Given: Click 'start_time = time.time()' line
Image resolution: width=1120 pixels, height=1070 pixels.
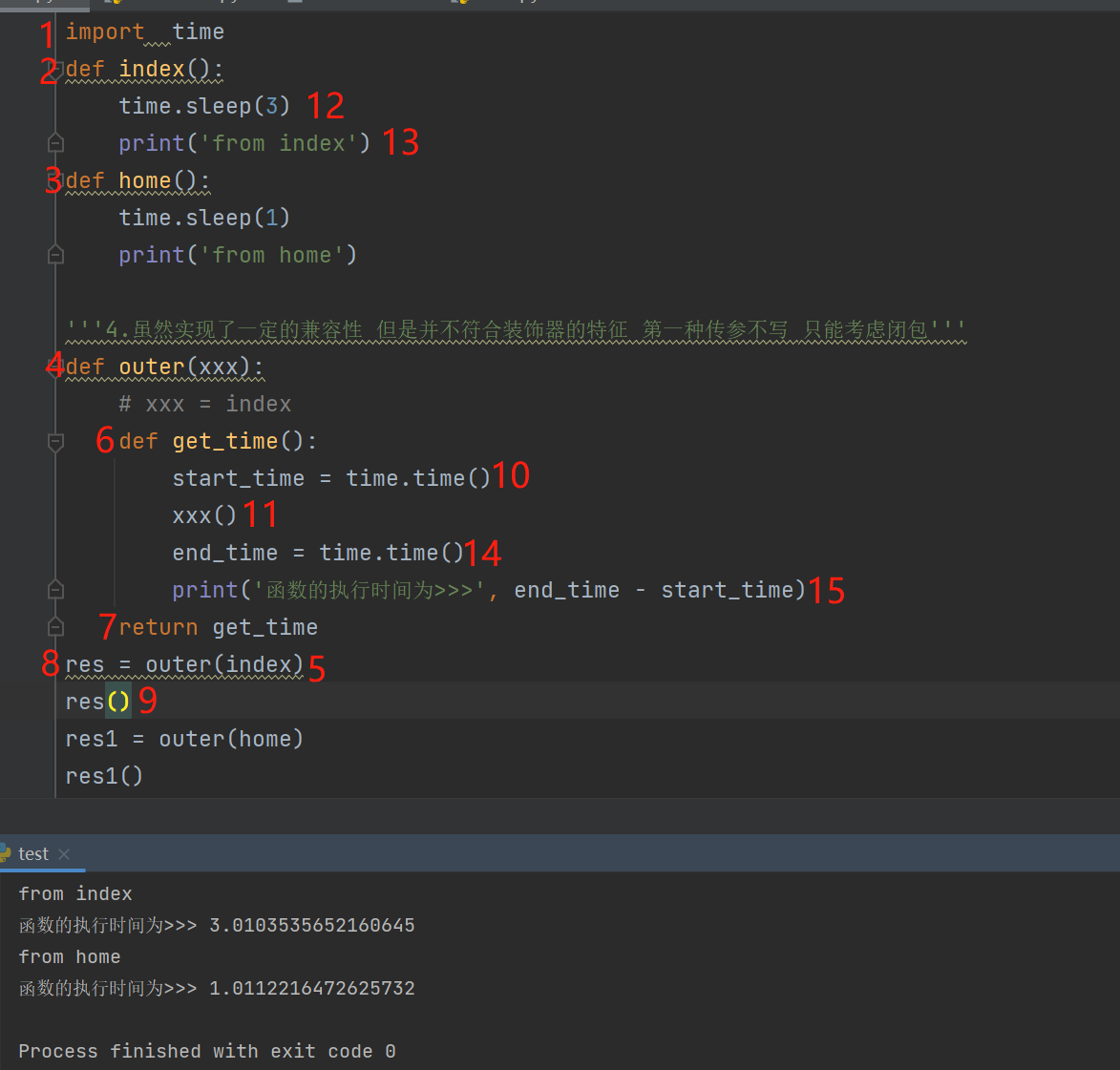Looking at the screenshot, I should [331, 478].
